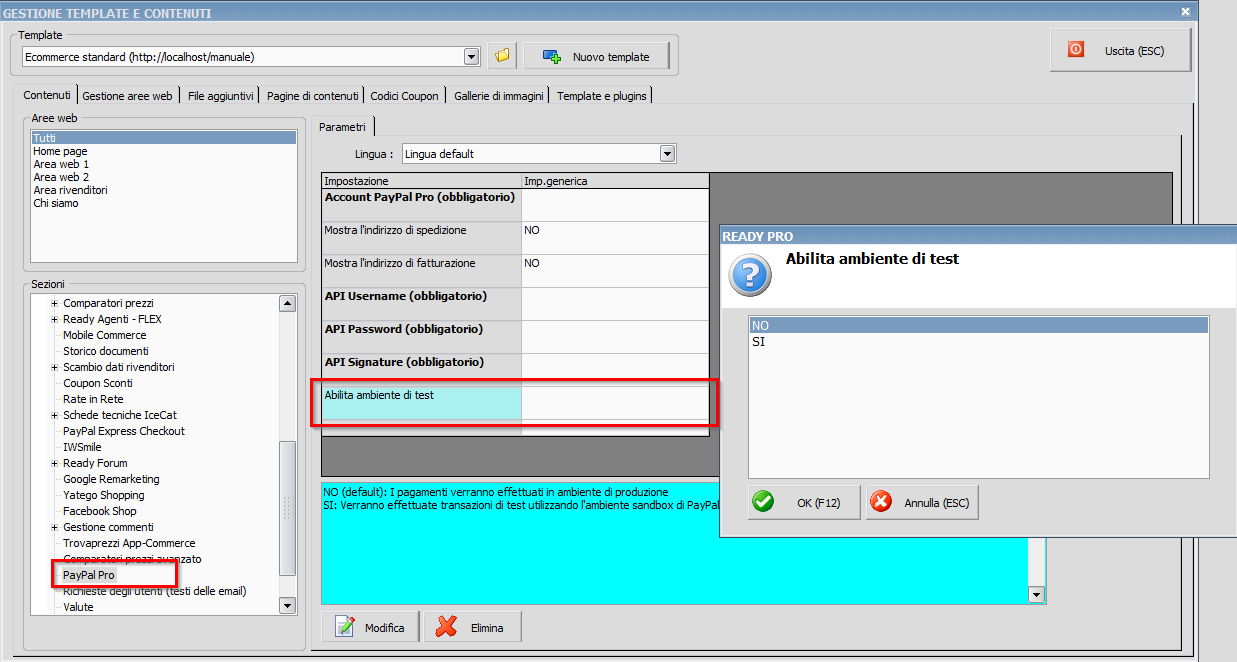
Task: Click Mostra l'indirizzo di spedizione row
Action: tap(515, 238)
